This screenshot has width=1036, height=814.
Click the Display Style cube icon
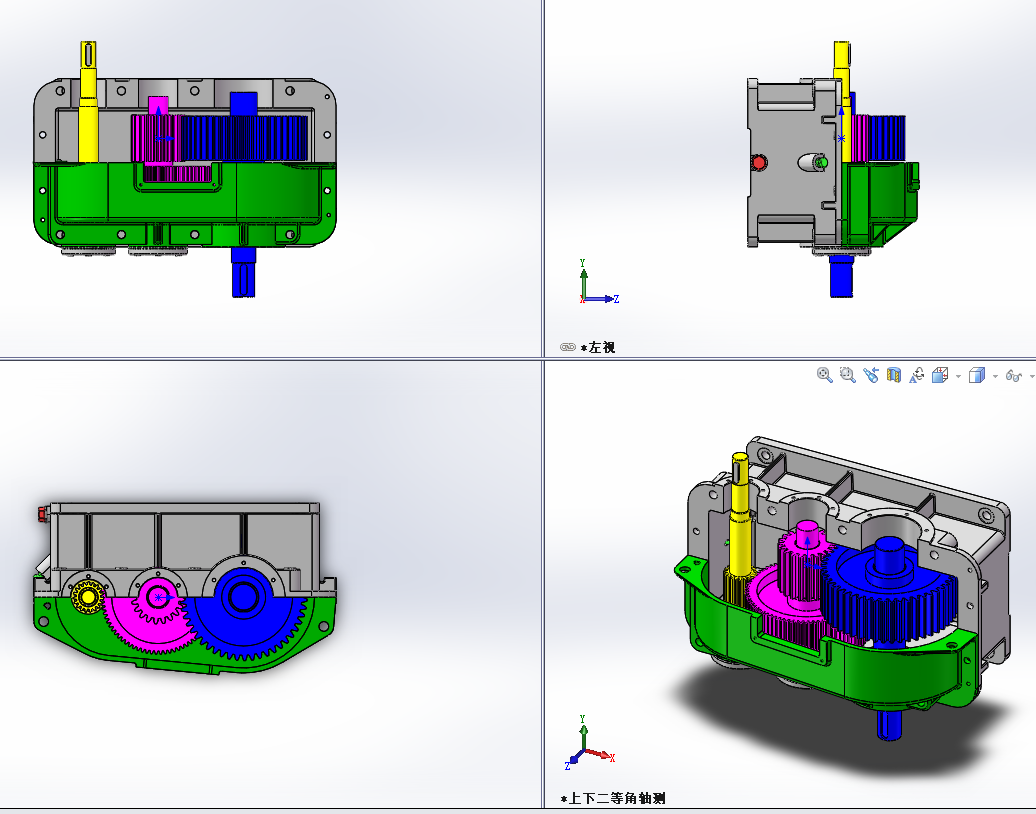tap(977, 375)
